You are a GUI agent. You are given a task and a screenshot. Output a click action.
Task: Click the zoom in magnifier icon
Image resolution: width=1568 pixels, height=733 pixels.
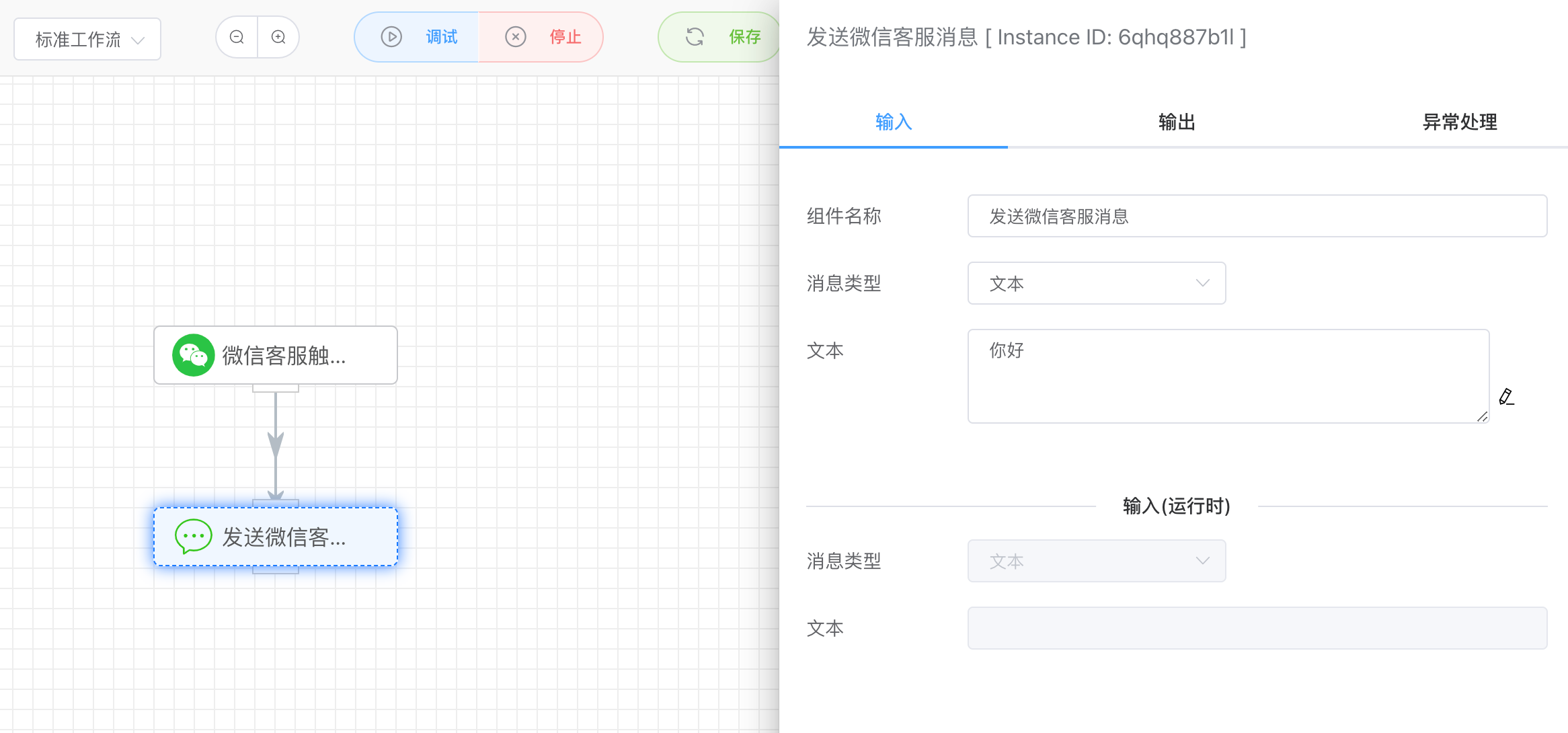(278, 37)
